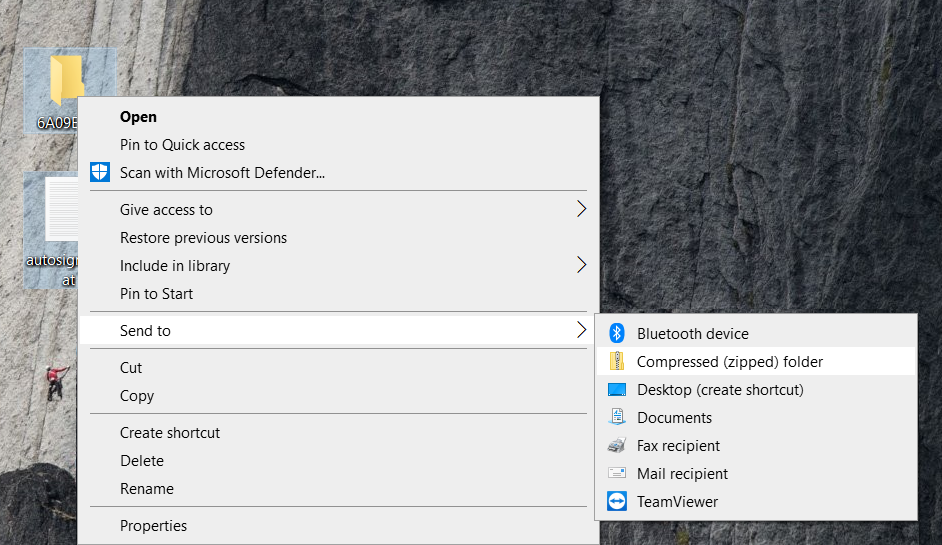The height and width of the screenshot is (545, 942).
Task: Click the TeamViewer icon
Action: (x=617, y=502)
